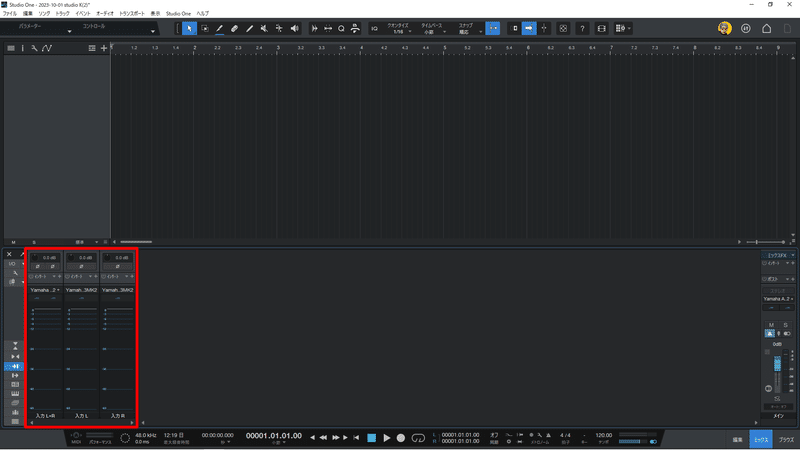This screenshot has height=450, width=800.
Task: Click the user profile avatar icon
Action: [724, 29]
